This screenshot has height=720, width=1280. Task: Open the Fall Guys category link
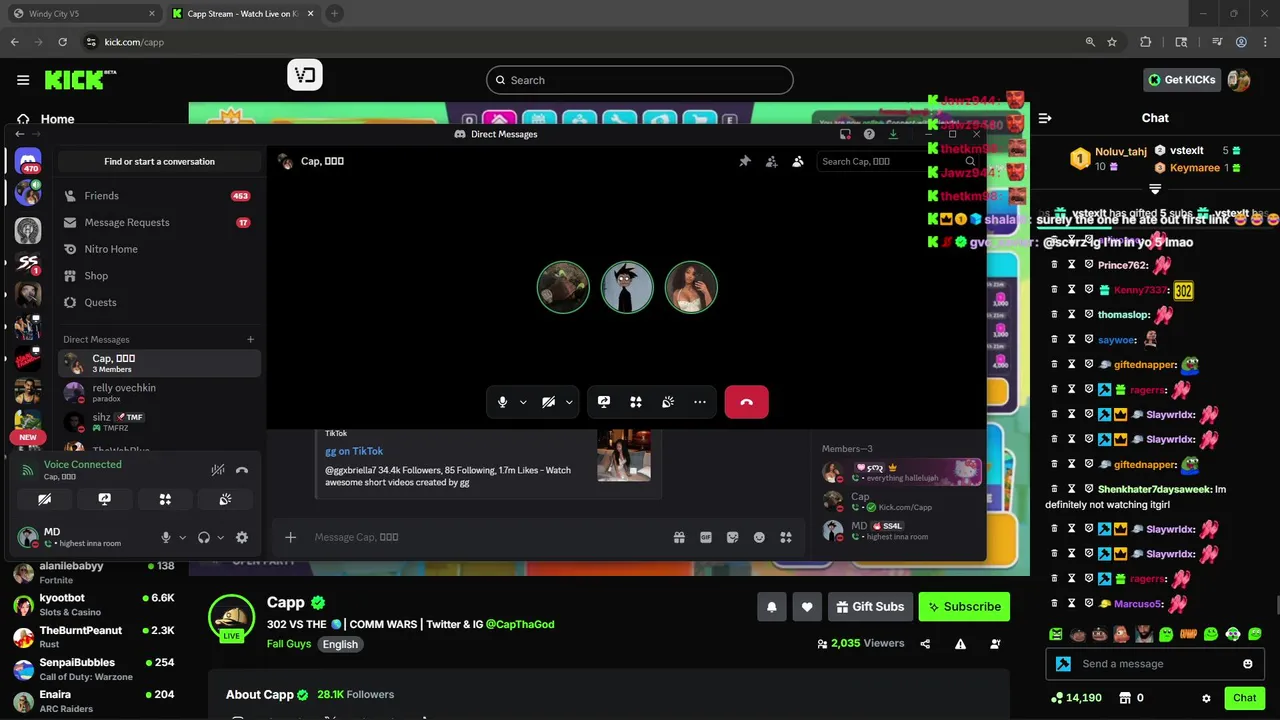289,644
